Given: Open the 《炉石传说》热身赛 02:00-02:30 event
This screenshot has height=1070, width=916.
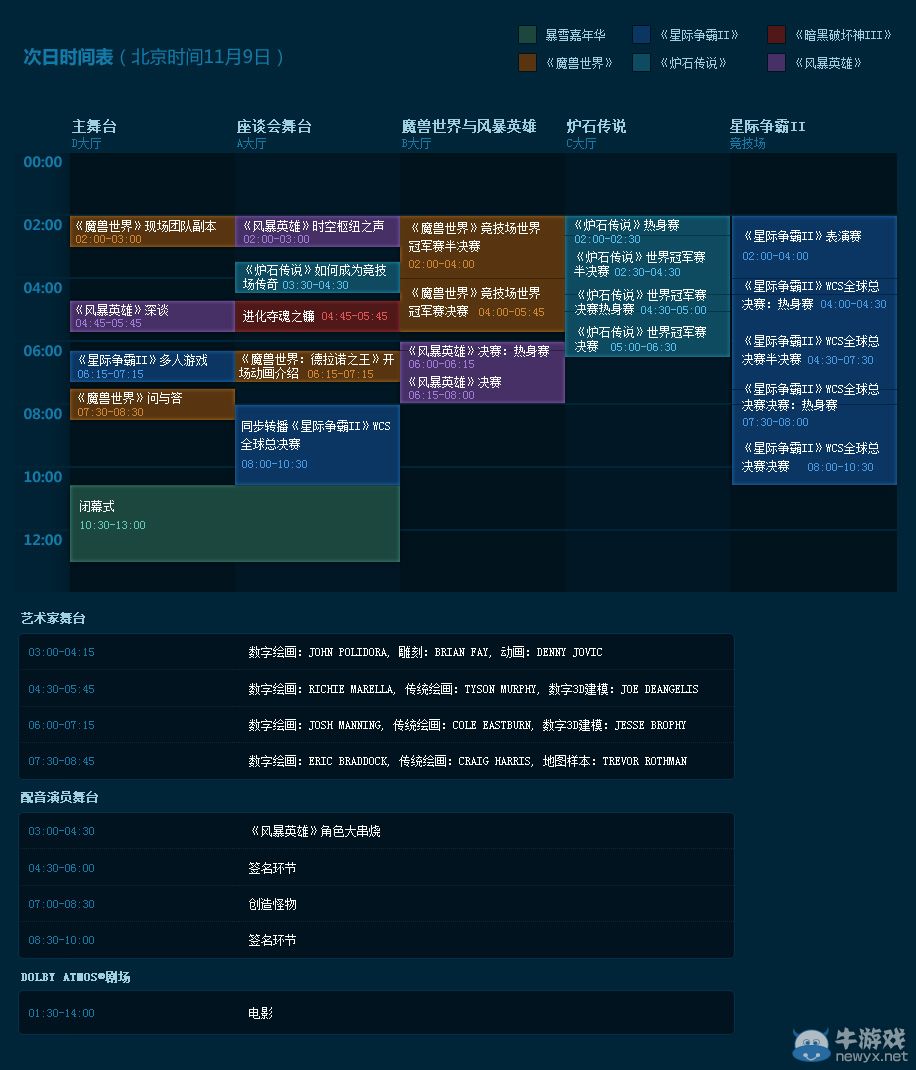Looking at the screenshot, I should [647, 231].
